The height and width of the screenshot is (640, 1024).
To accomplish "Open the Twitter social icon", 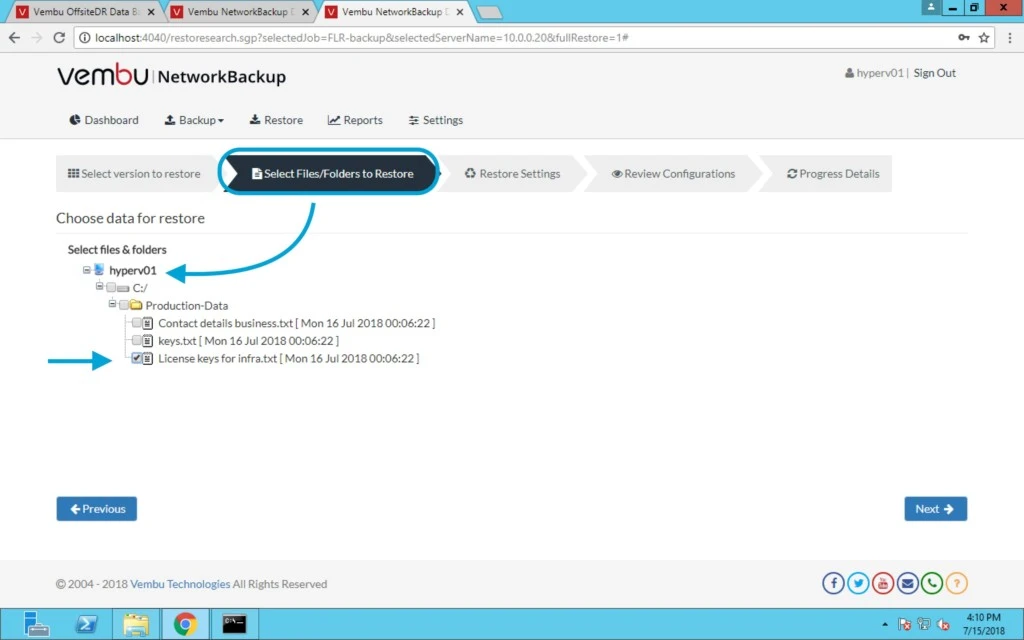I will pos(858,583).
